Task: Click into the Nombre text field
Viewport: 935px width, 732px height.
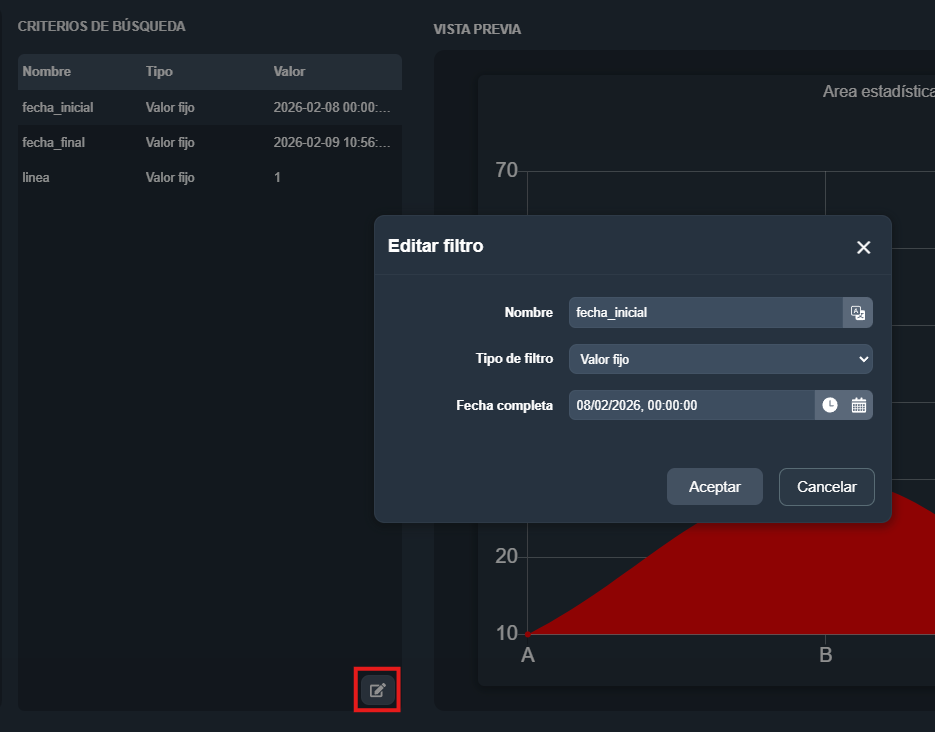Action: 705,313
